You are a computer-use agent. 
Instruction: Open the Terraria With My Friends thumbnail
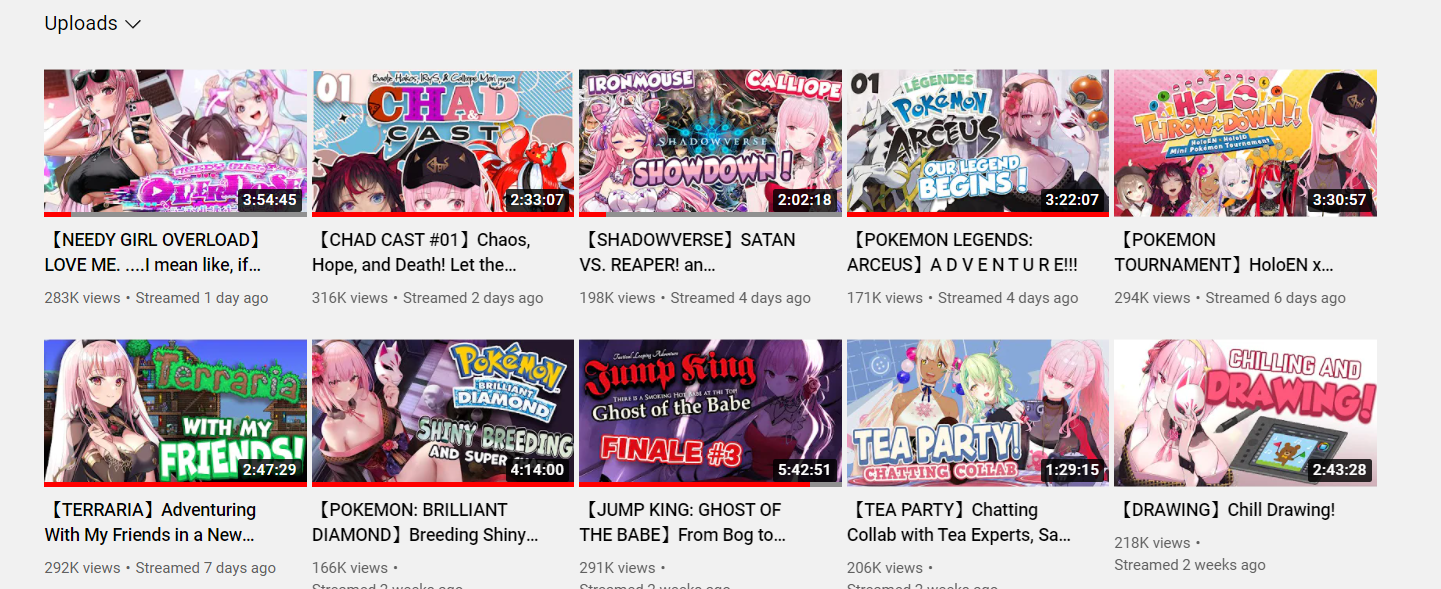[x=176, y=413]
